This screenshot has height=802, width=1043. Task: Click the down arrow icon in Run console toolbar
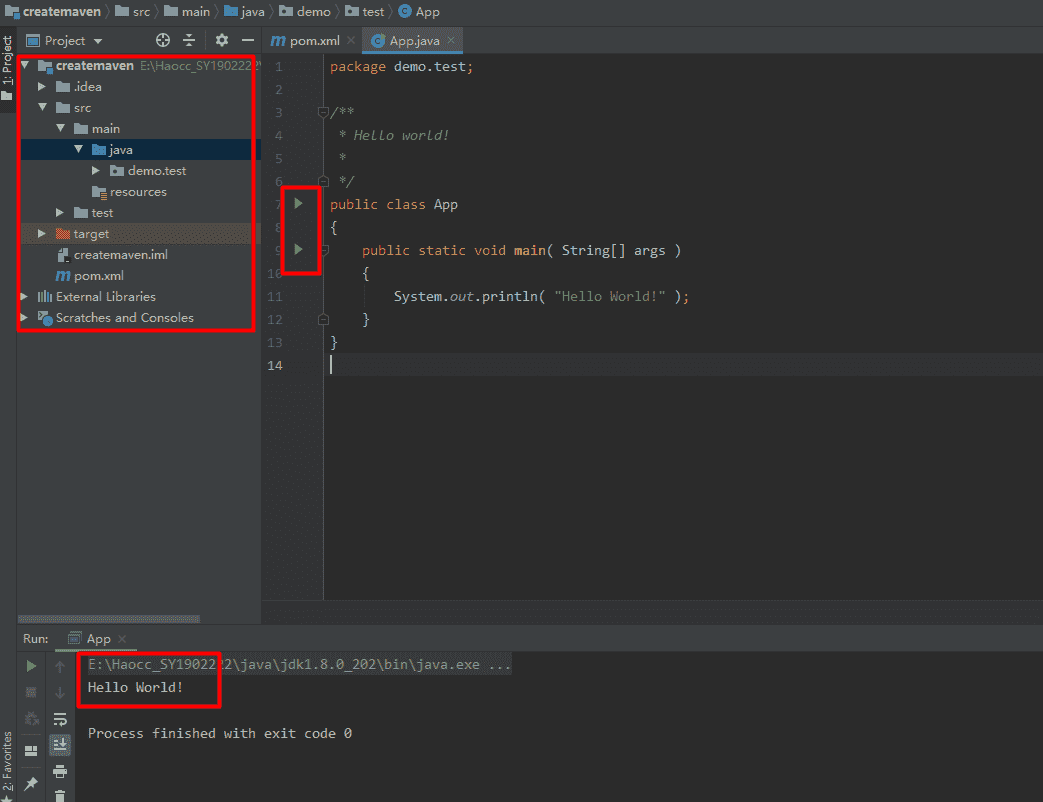point(60,693)
